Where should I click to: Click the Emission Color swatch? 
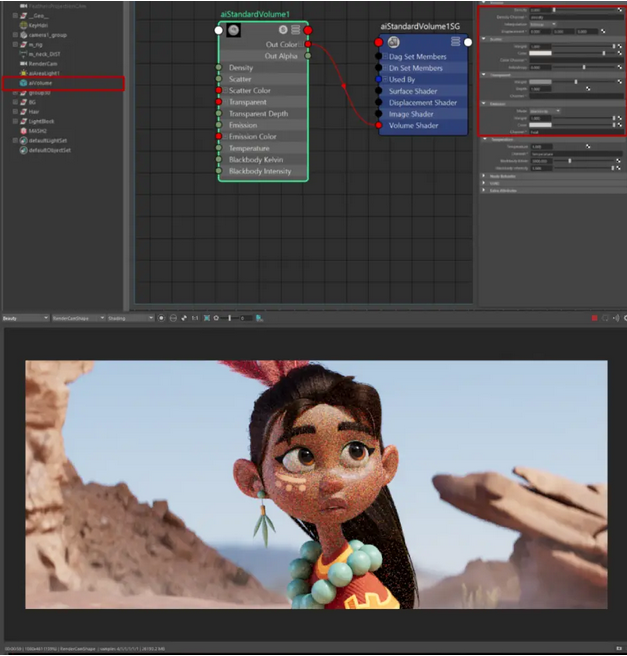[540, 125]
